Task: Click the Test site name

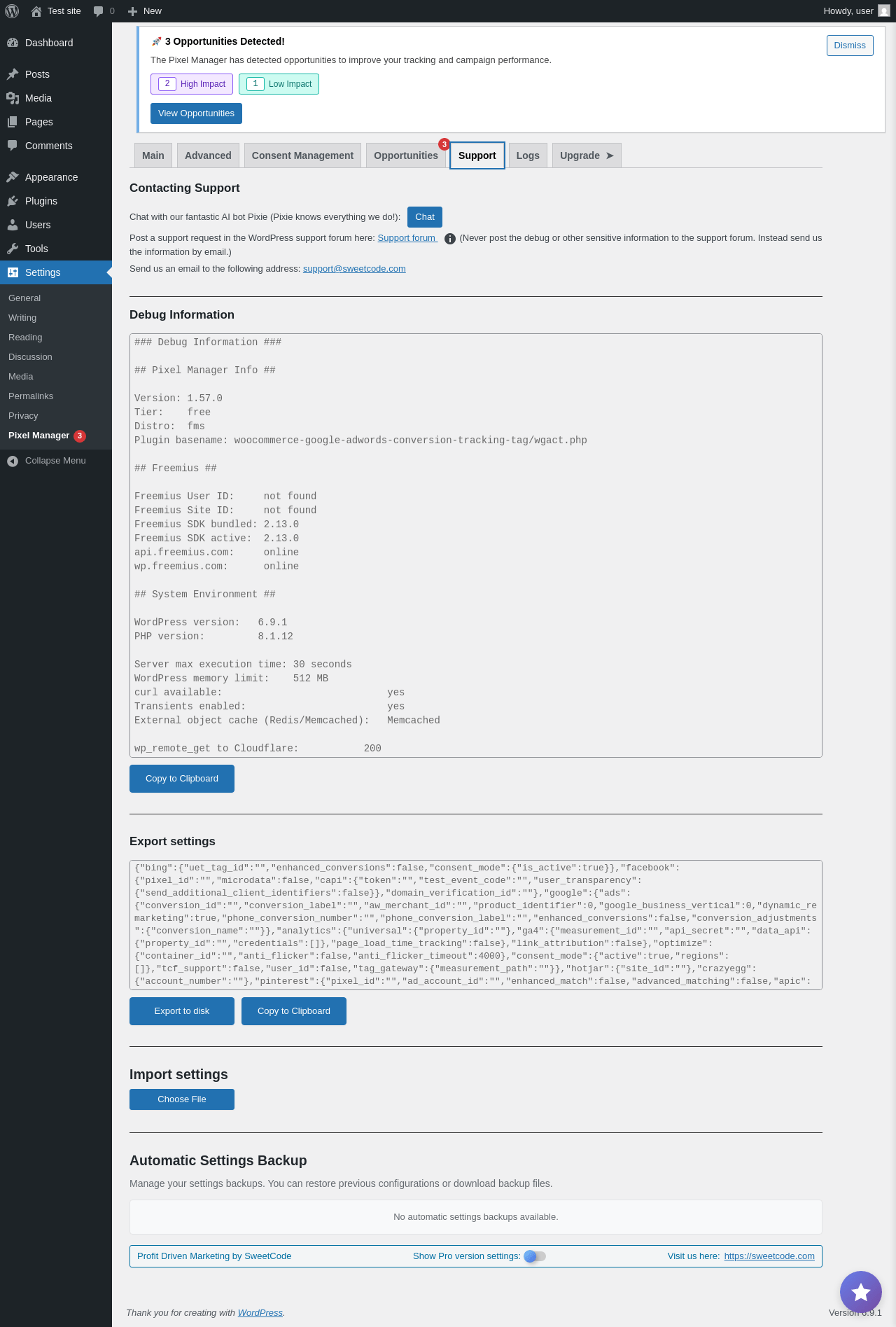Action: point(64,11)
